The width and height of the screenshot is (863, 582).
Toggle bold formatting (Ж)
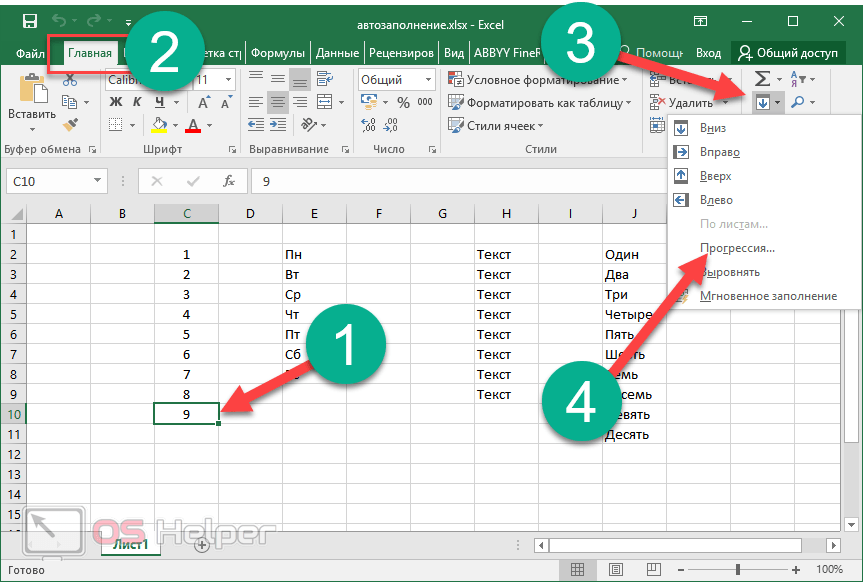tap(115, 102)
